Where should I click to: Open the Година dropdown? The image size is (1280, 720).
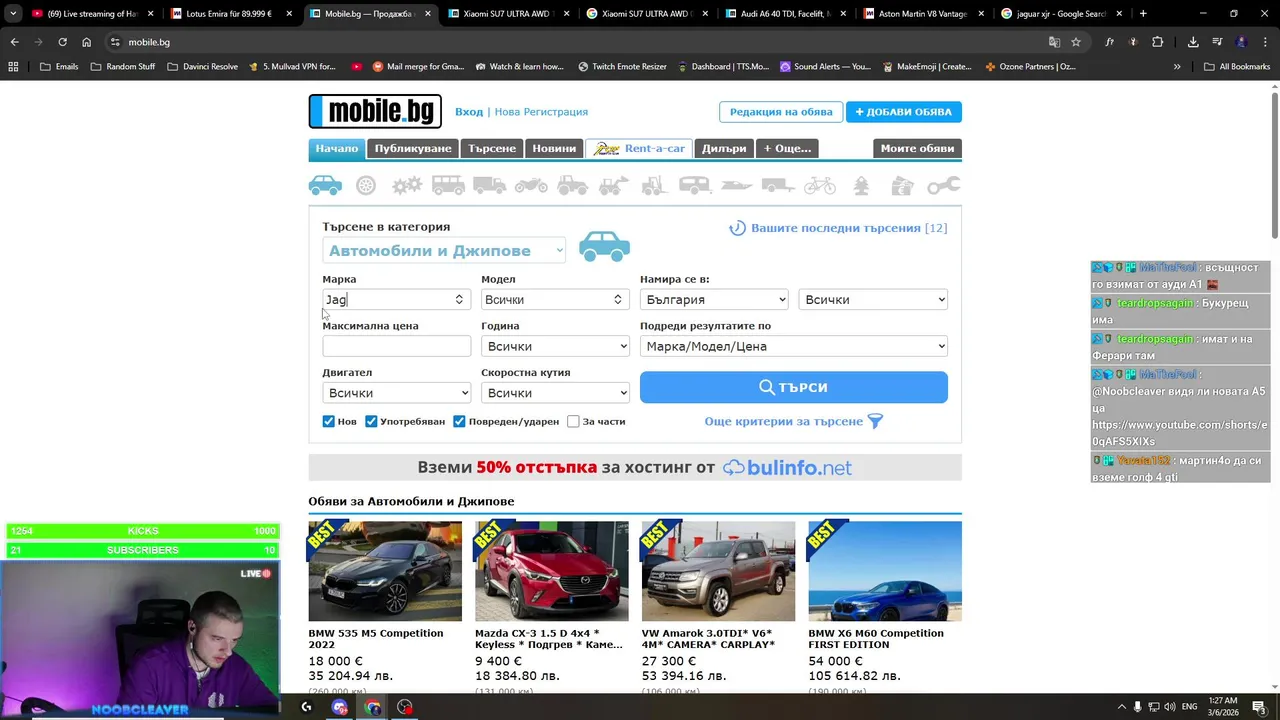coord(555,346)
